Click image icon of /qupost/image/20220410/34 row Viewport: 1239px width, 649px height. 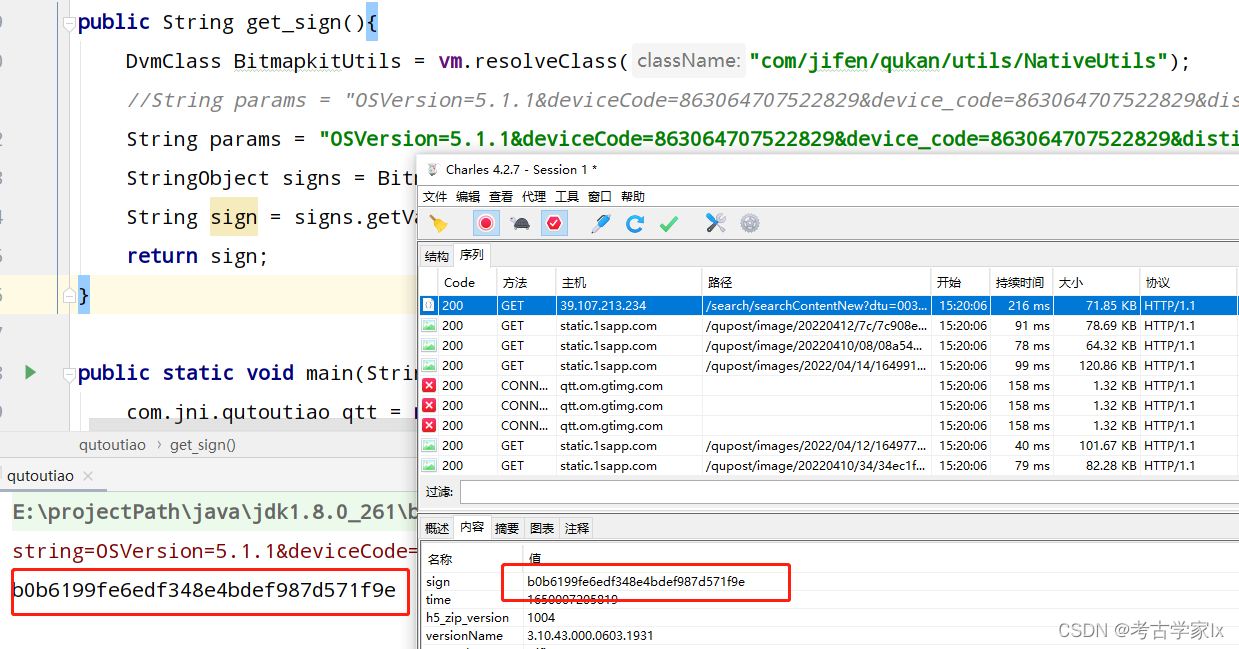(429, 465)
